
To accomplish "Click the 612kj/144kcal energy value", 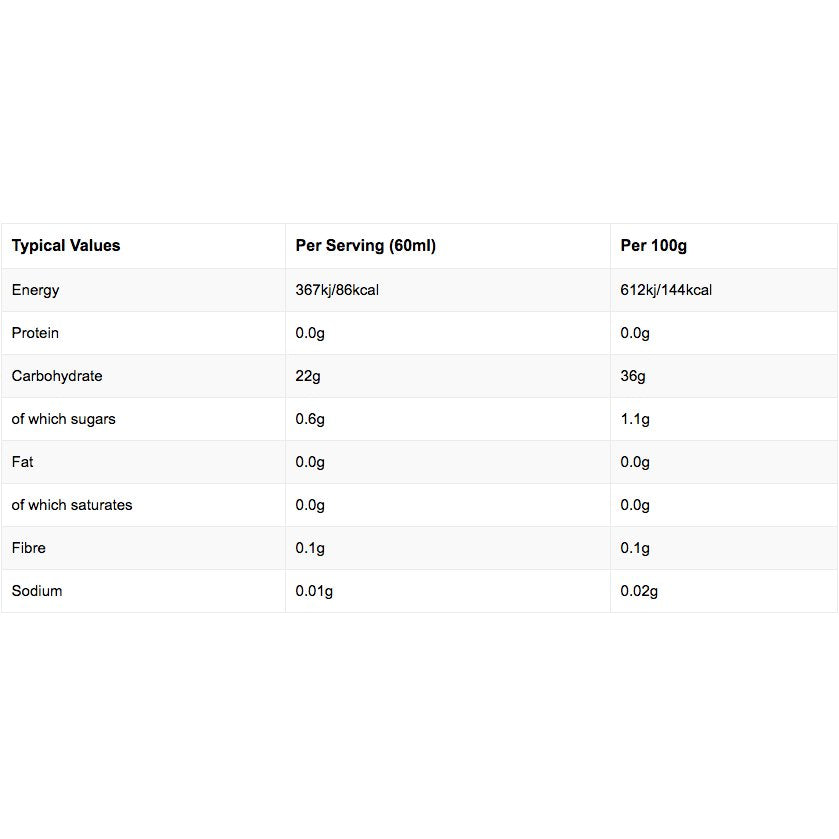I will (x=666, y=290).
